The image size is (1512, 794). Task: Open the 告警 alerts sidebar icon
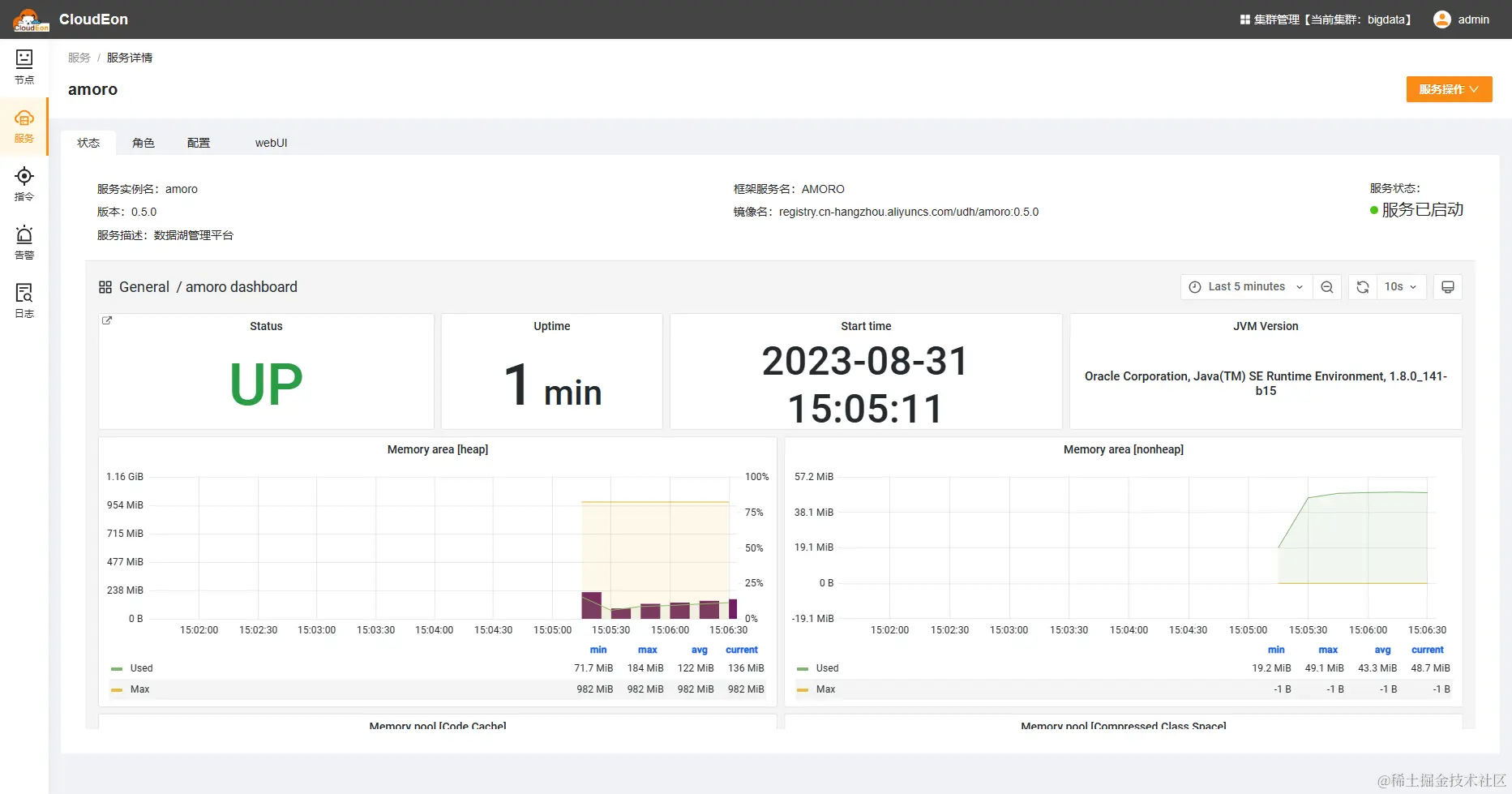coord(24,242)
